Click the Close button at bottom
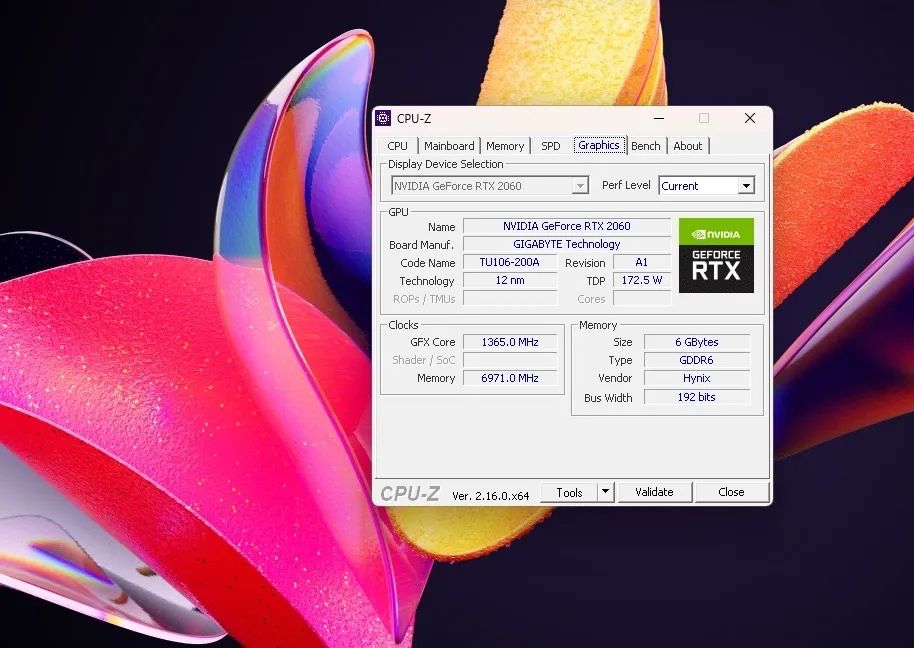This screenshot has width=914, height=648. coord(732,492)
